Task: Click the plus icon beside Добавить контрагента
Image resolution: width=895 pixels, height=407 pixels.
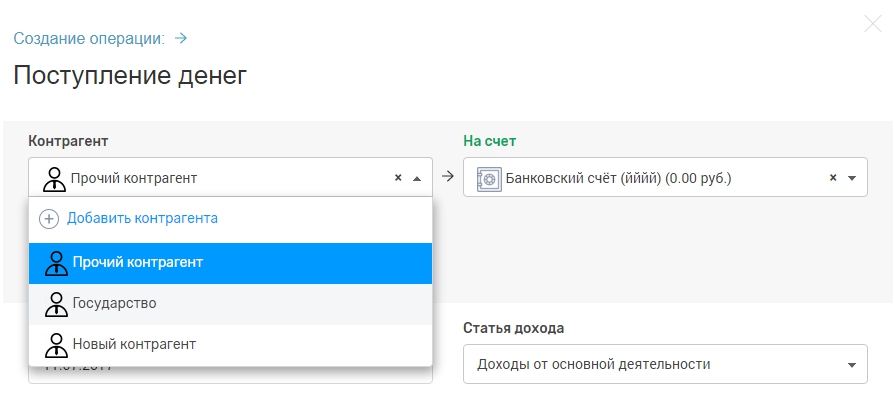Action: pyautogui.click(x=49, y=218)
